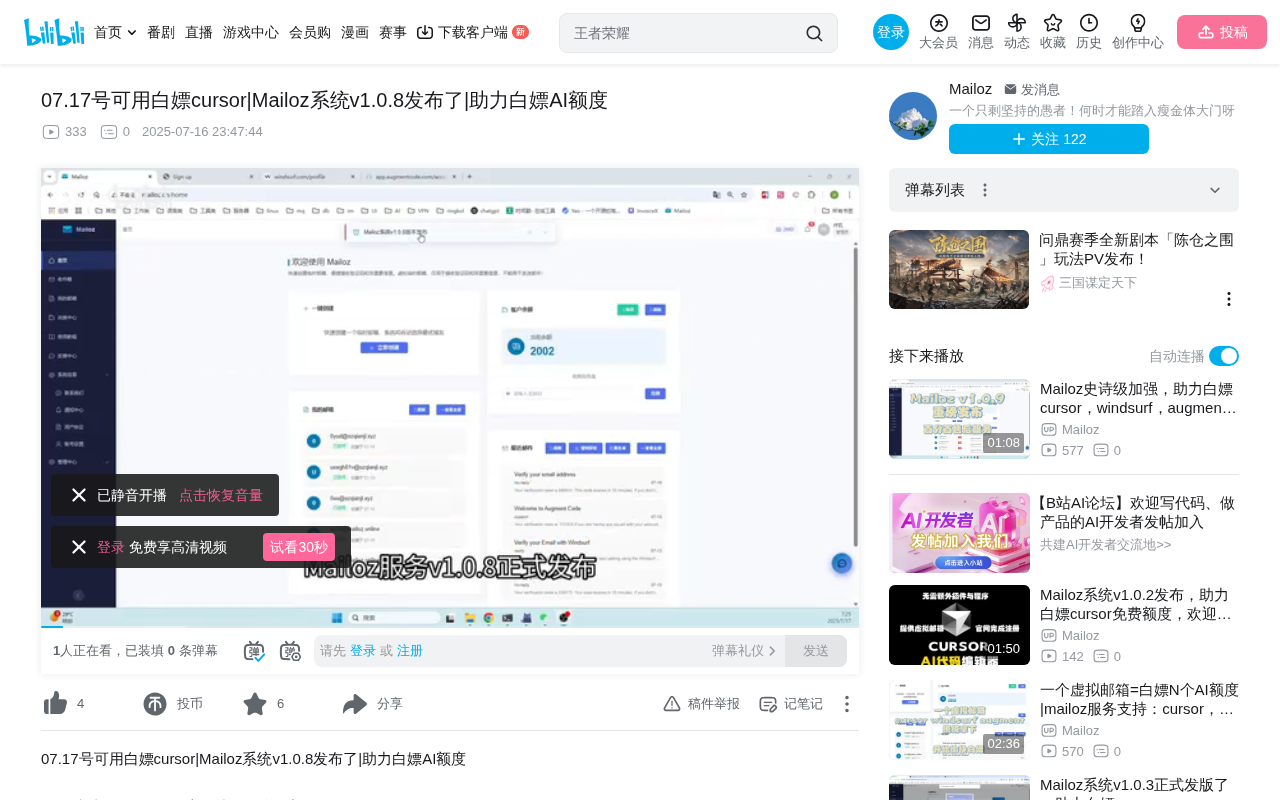Screen dimensions: 1280x800
Task: Open Mailoz系统v1.0.2 video thumbnail
Action: (959, 625)
